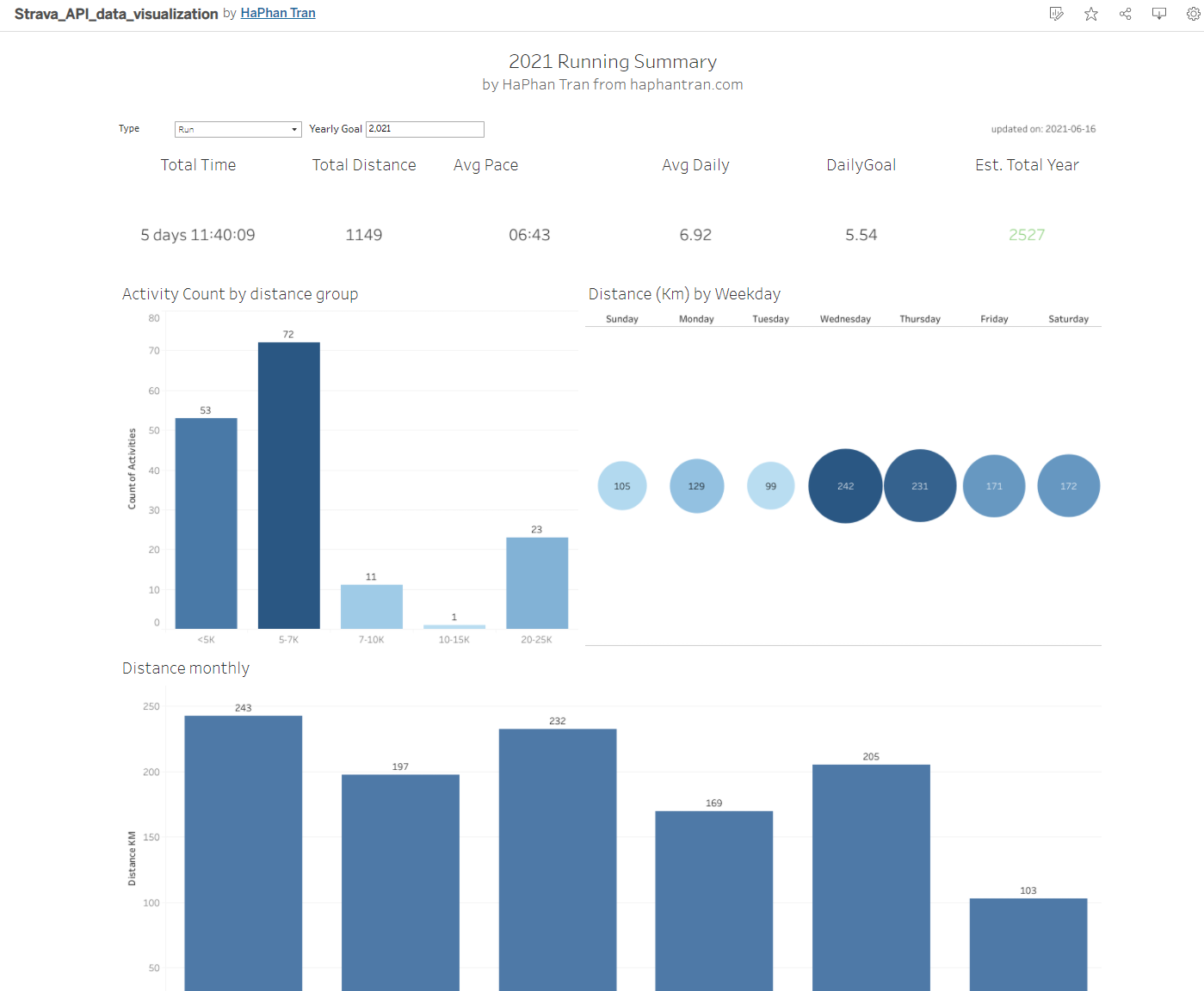This screenshot has width=1204, height=991.
Task: Click the Saturday column header
Action: (1069, 319)
